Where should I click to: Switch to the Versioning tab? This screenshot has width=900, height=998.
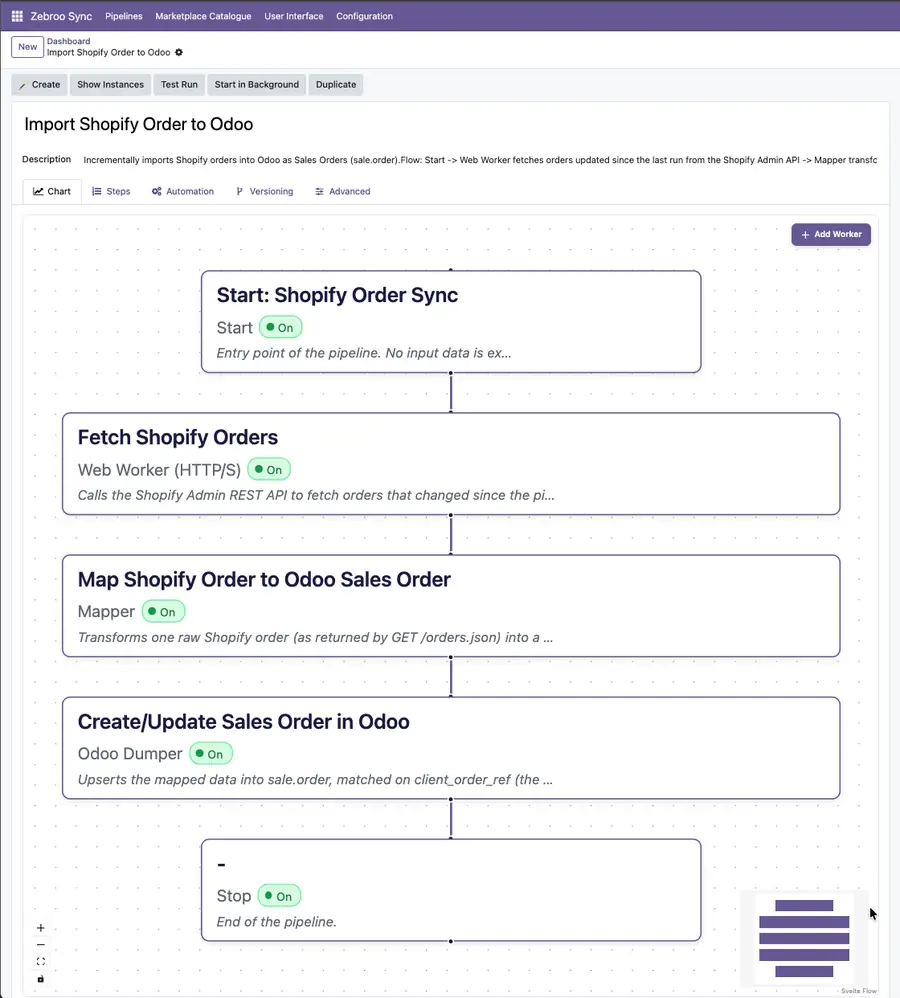[x=264, y=191]
